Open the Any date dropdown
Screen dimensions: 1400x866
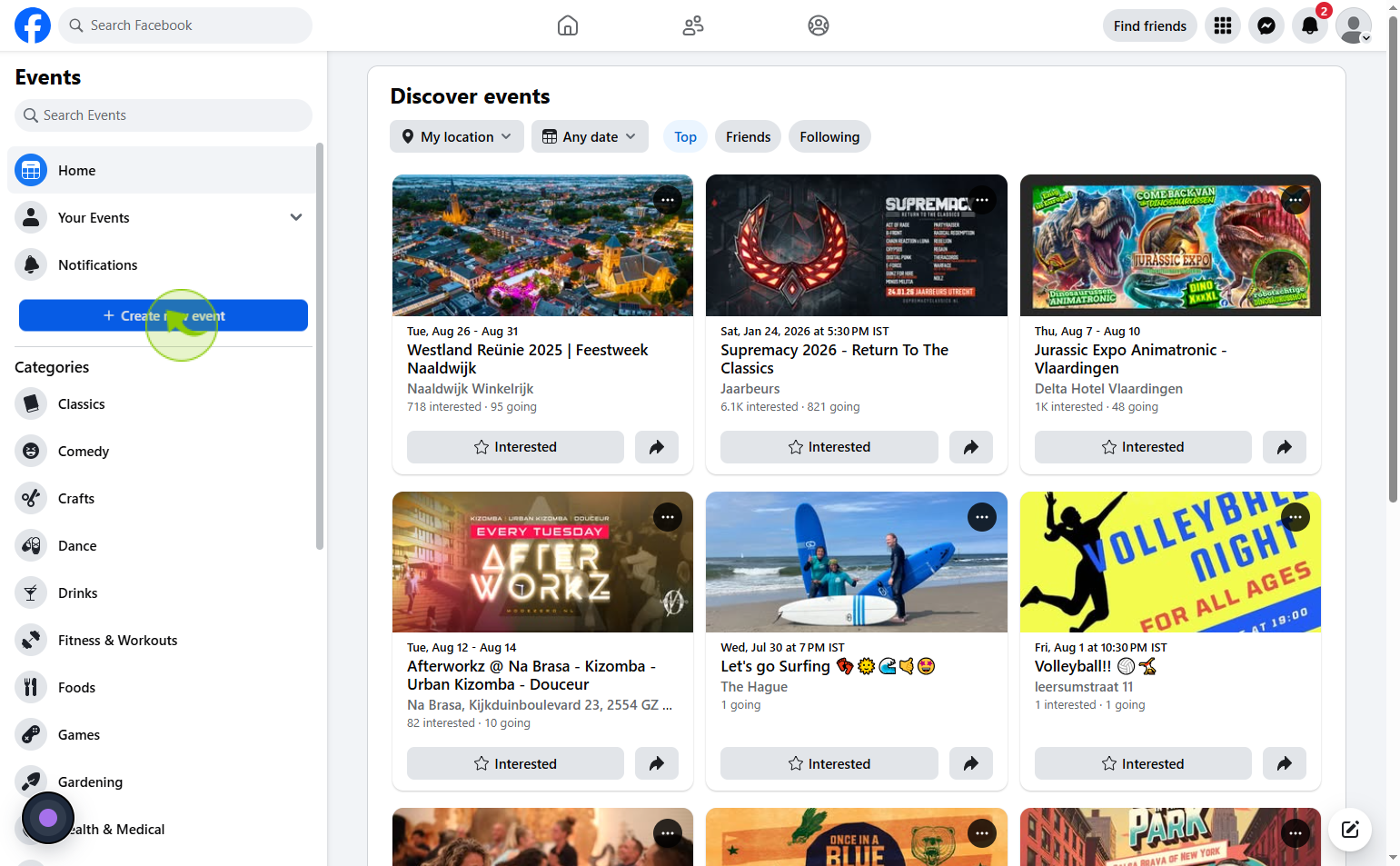pyautogui.click(x=590, y=136)
